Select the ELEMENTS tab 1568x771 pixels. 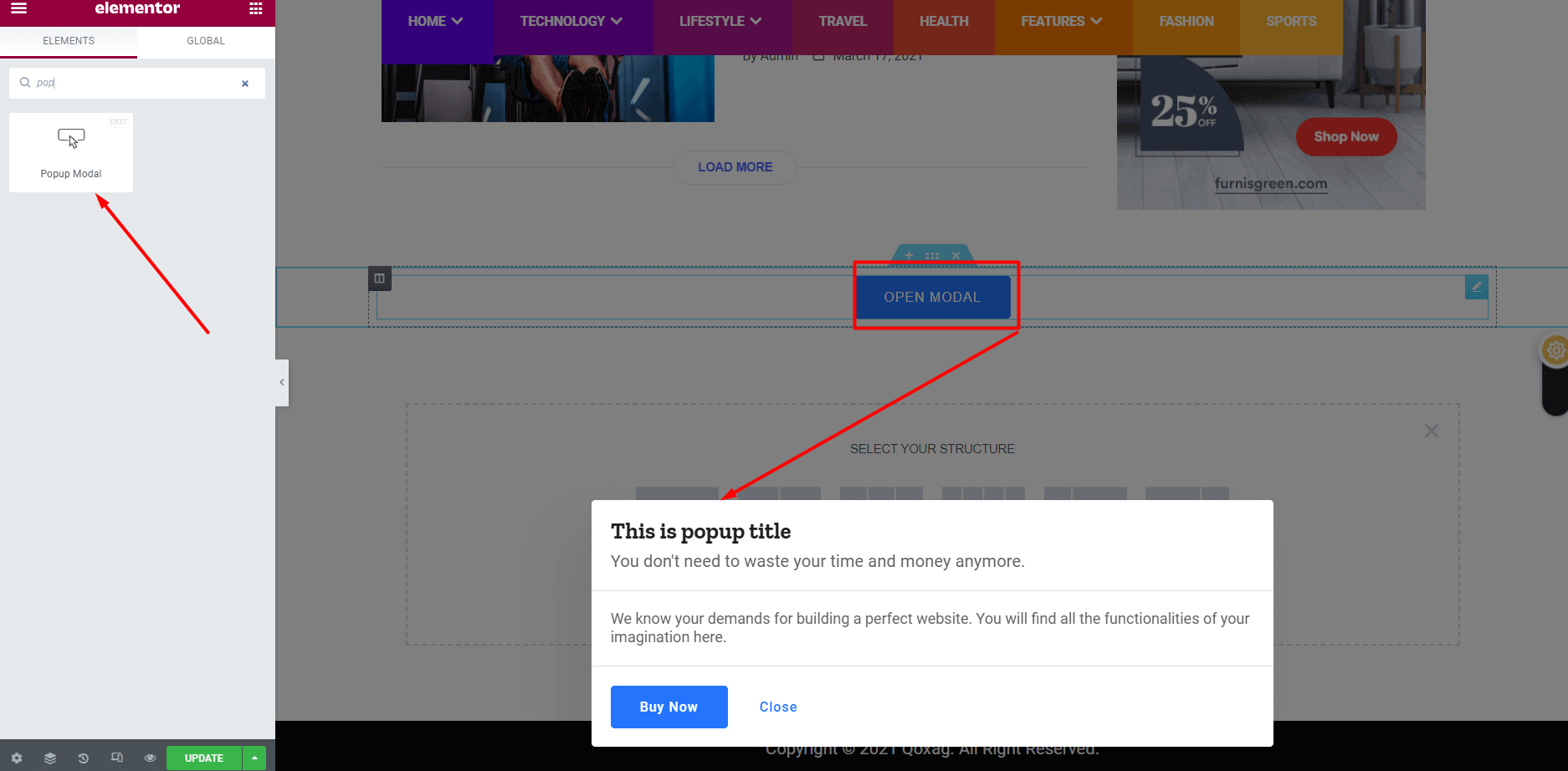68,40
